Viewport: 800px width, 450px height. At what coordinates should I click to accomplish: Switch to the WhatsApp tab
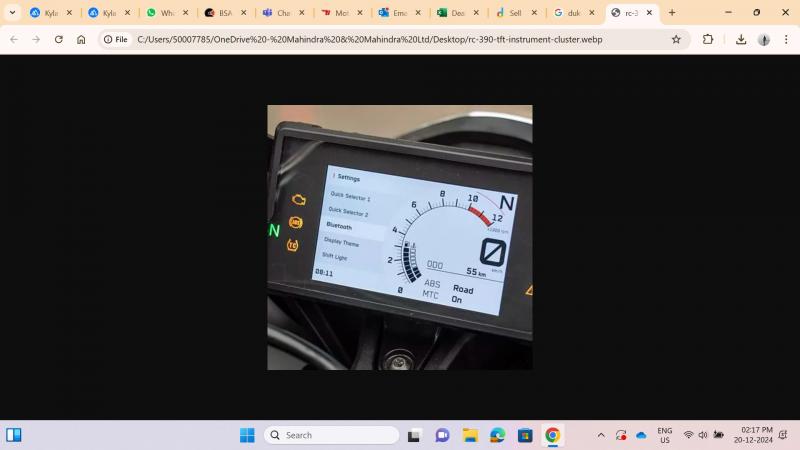(160, 13)
